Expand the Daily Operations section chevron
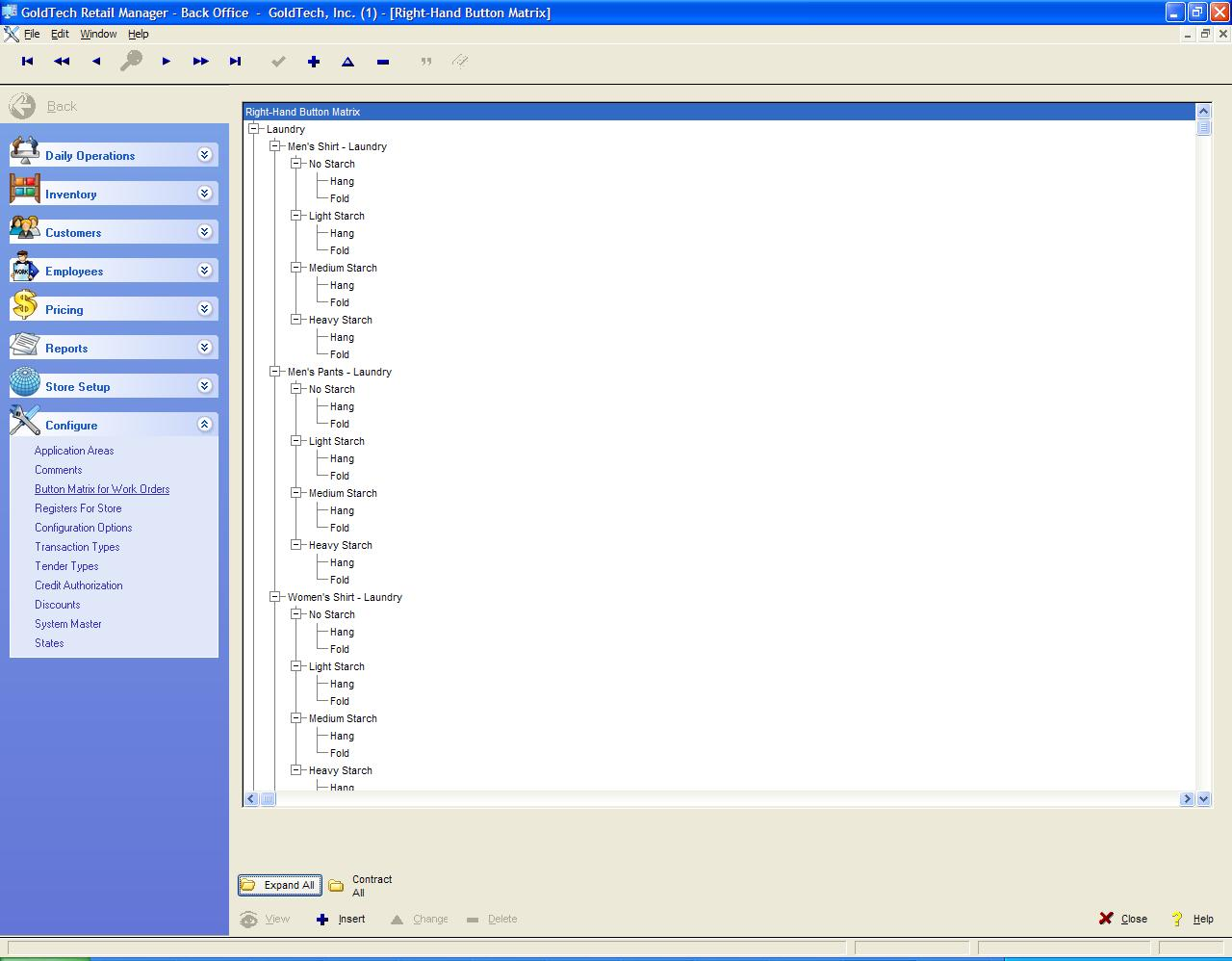Screen dimensions: 1232x961 (203, 154)
